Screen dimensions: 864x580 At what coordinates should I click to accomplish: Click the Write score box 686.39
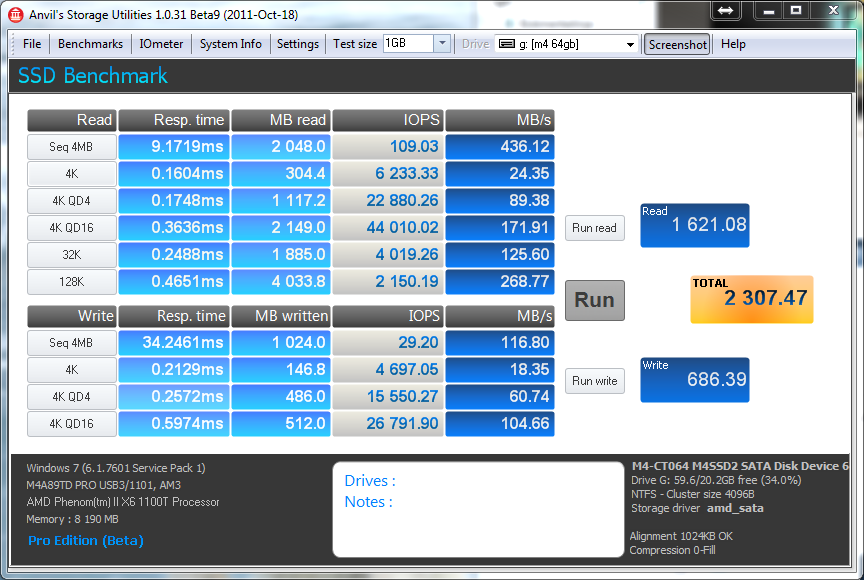tap(694, 380)
